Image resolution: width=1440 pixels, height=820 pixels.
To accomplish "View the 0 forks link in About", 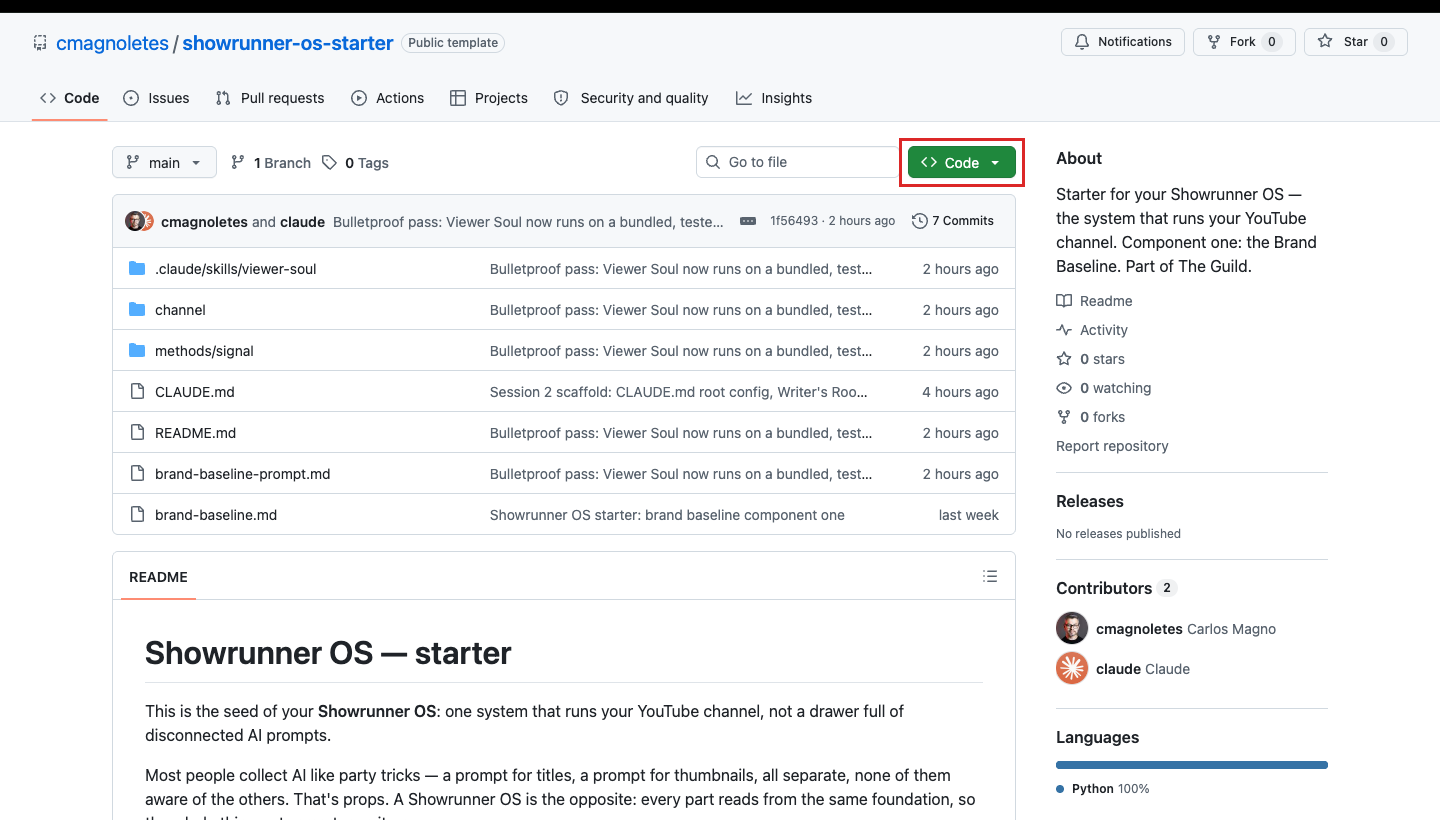I will click(x=1090, y=417).
